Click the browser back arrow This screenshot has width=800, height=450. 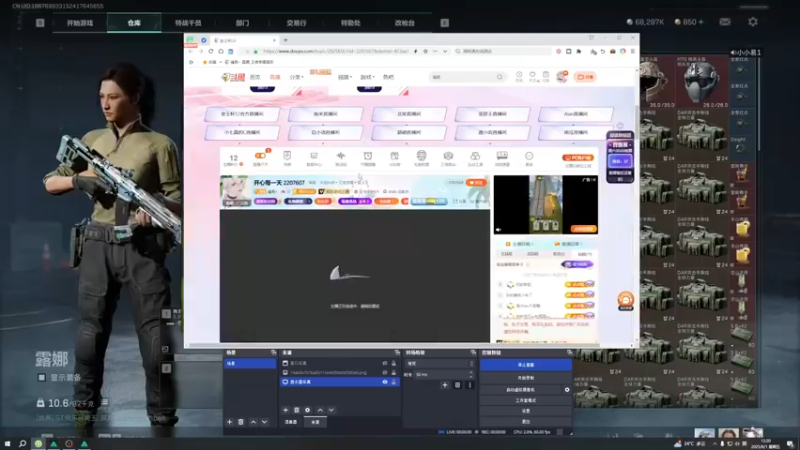191,52
